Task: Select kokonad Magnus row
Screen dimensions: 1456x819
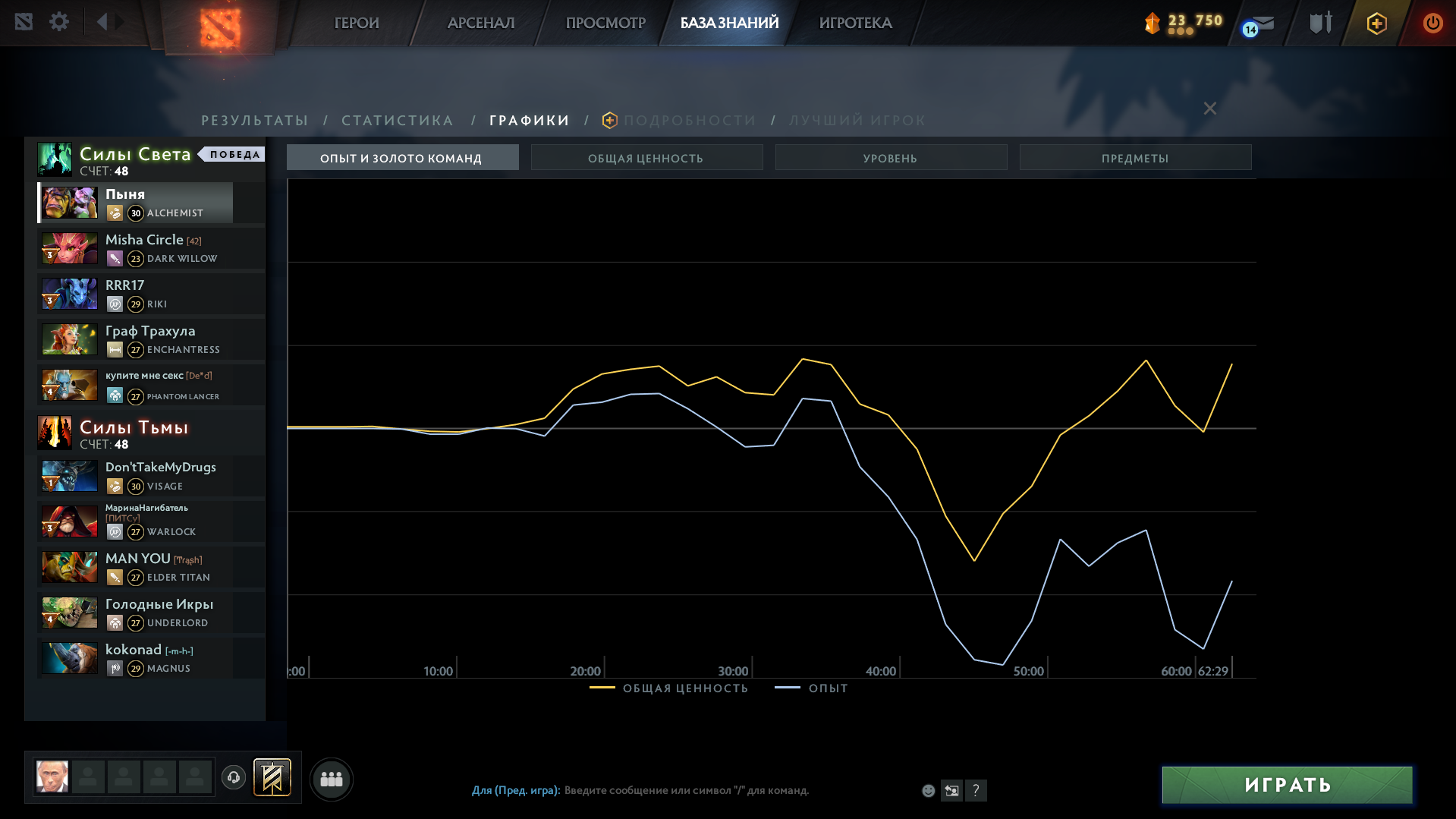Action: point(151,658)
